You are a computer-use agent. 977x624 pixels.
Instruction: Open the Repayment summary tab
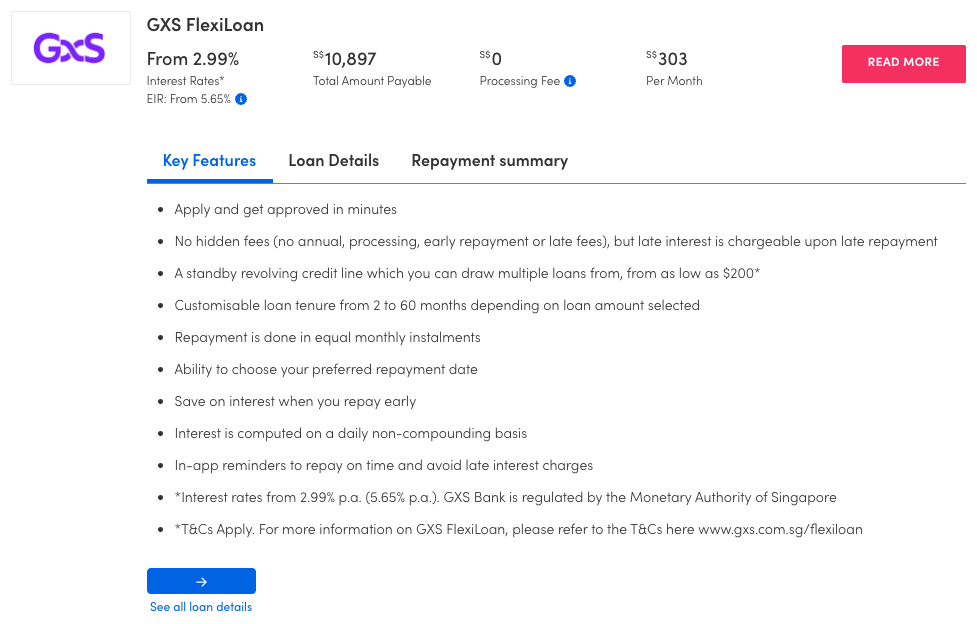tap(489, 161)
